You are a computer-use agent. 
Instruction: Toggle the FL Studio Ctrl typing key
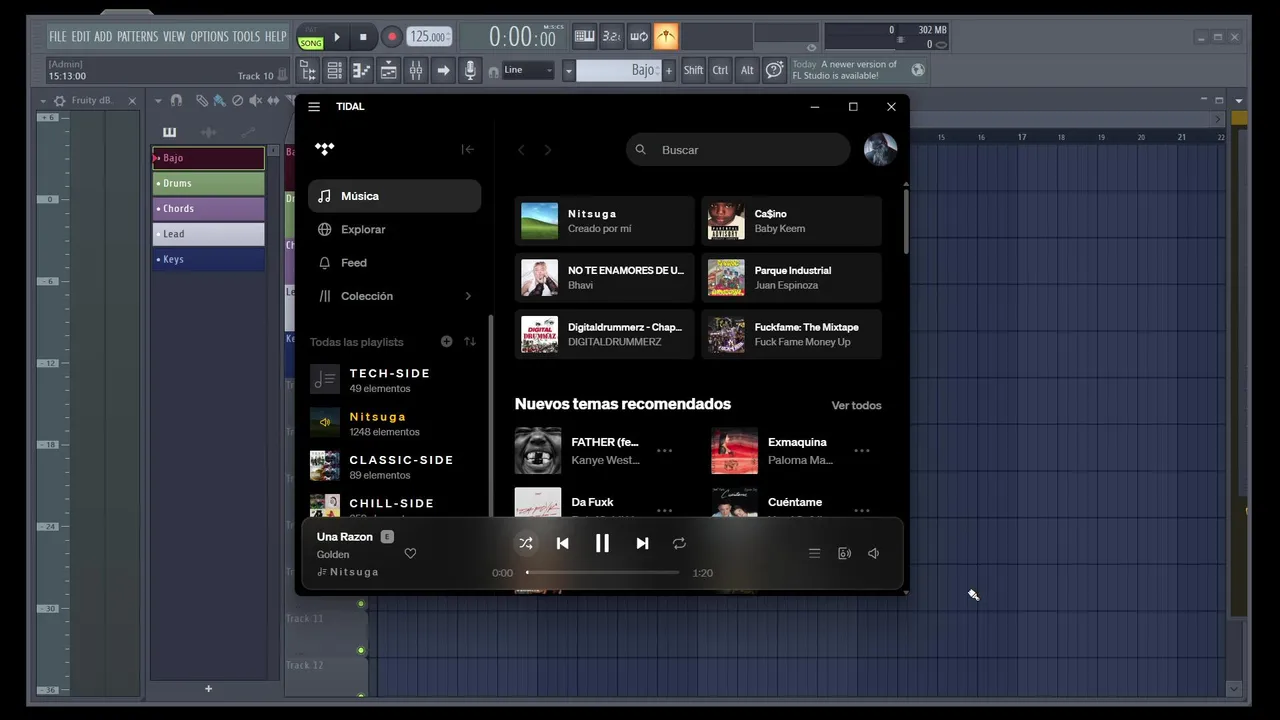[x=720, y=70]
